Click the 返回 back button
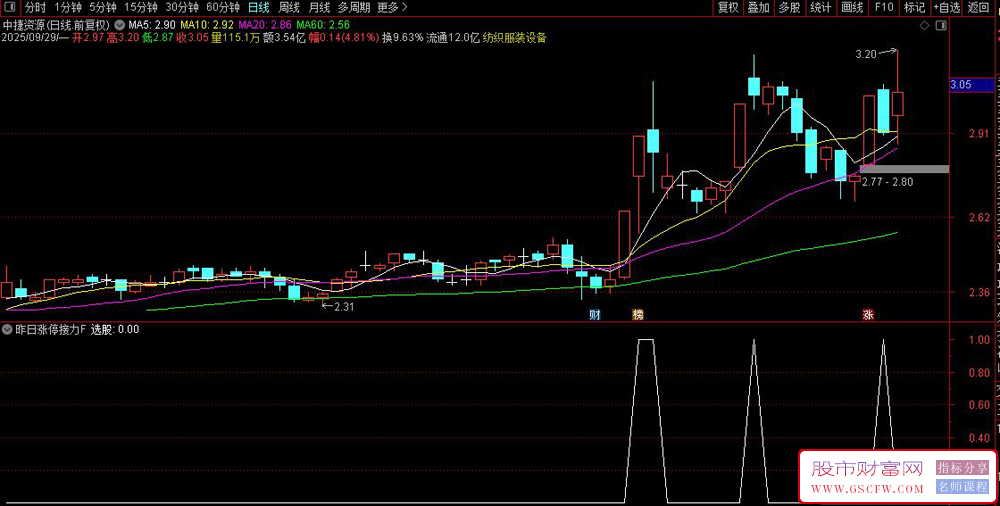Viewport: 1000px width, 506px height. pyautogui.click(x=980, y=7)
